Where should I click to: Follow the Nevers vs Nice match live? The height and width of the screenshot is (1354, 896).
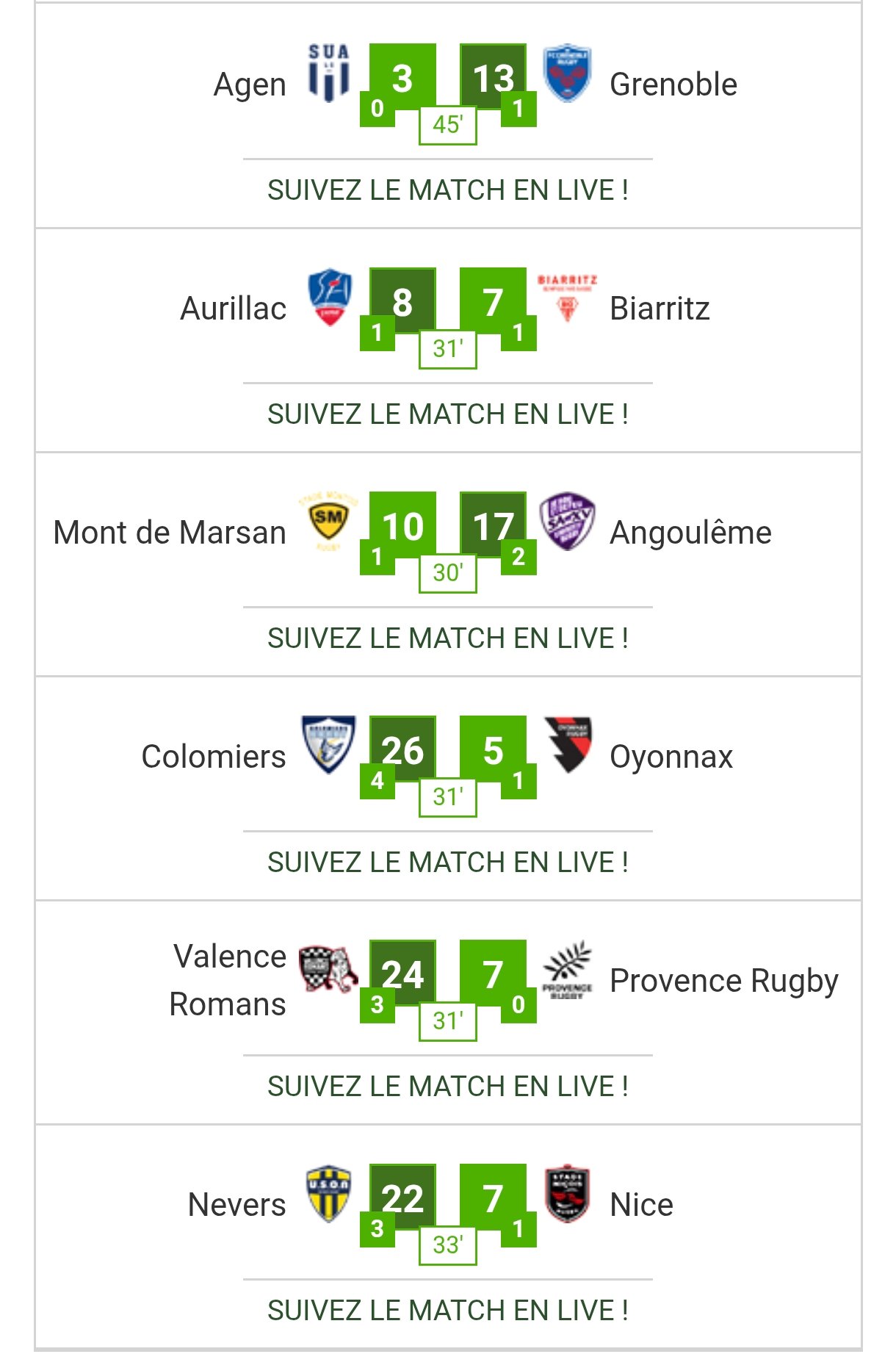[x=448, y=1310]
